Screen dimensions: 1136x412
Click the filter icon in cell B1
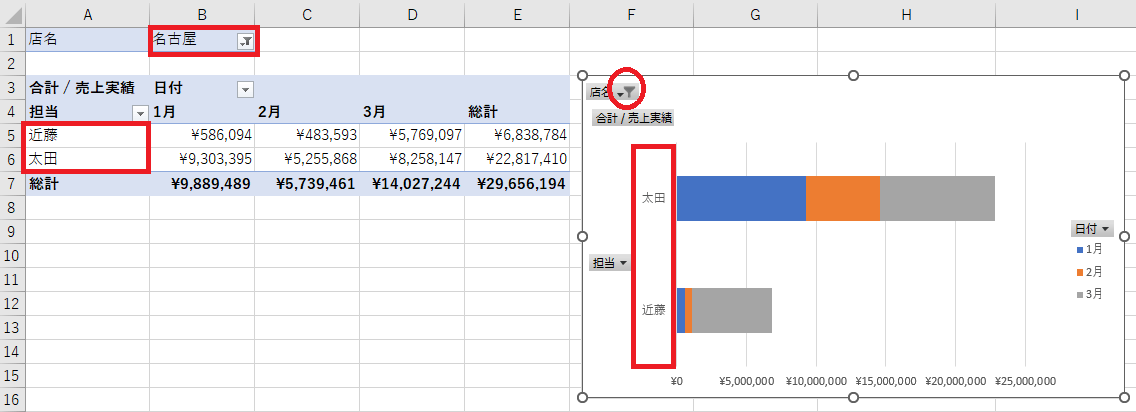[245, 41]
